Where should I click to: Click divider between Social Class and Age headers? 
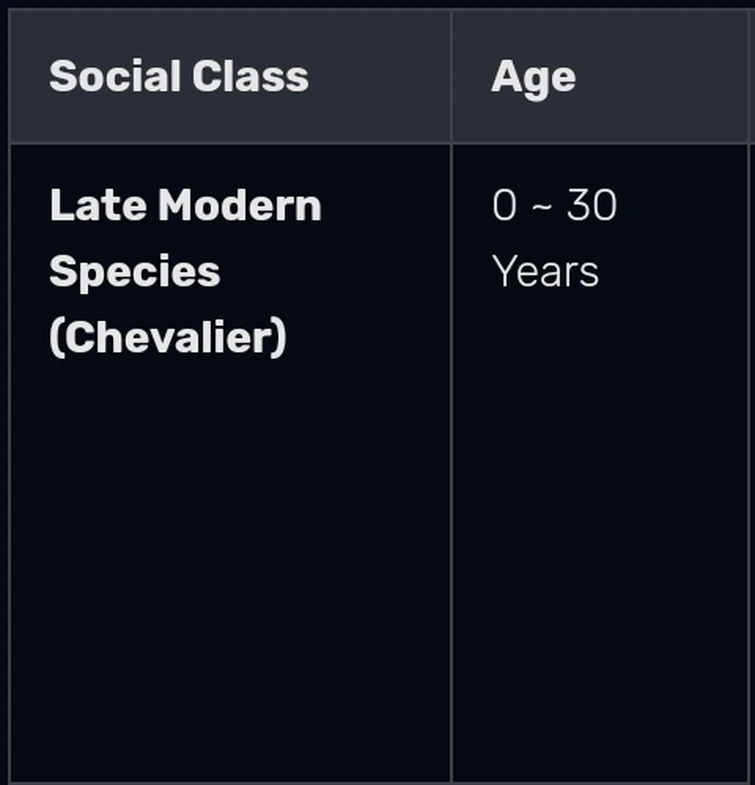(x=452, y=76)
